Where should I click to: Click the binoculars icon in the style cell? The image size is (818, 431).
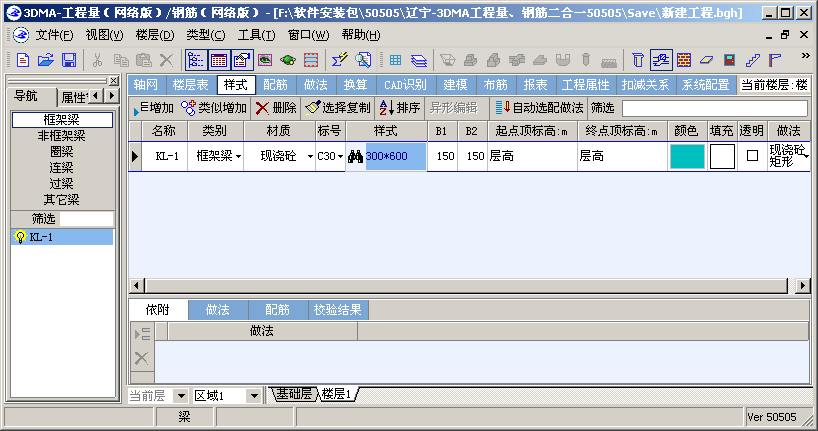(355, 156)
